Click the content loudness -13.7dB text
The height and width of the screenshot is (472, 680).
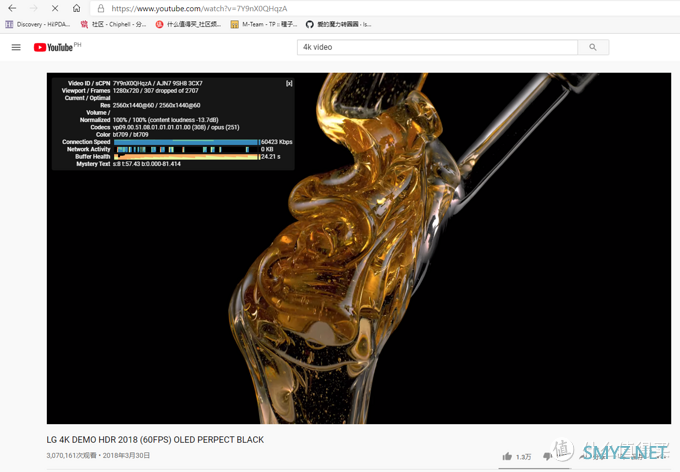click(x=183, y=120)
